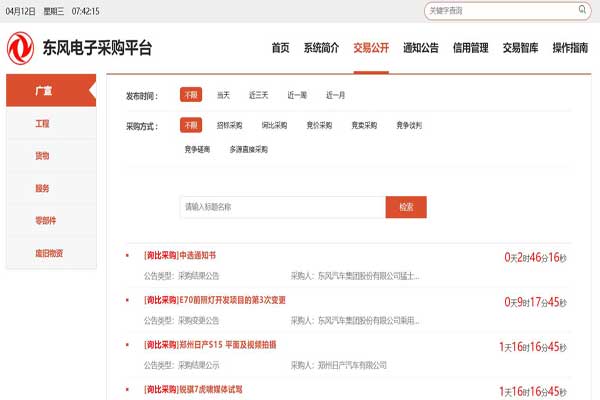The image size is (600, 400).
Task: Filter publish time by 近一周
Action: 297,95
